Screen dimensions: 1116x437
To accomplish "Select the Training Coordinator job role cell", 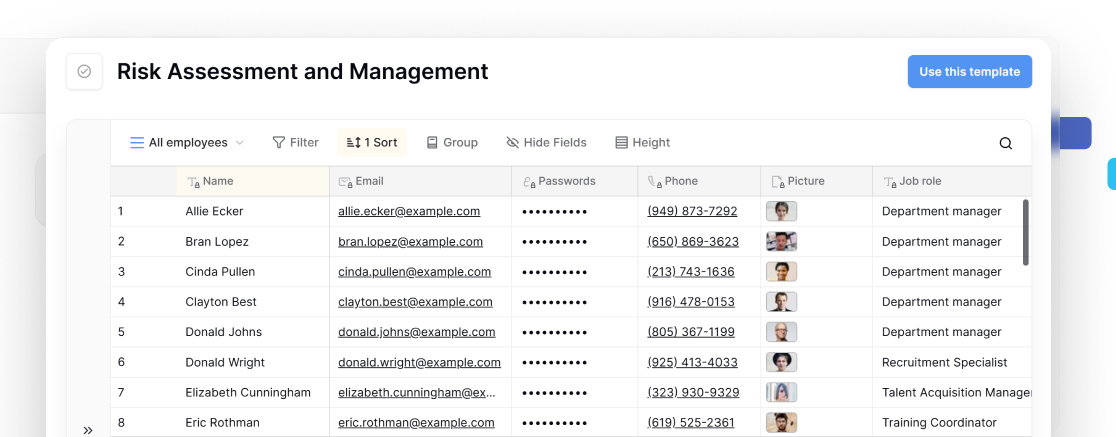I will (x=952, y=423).
